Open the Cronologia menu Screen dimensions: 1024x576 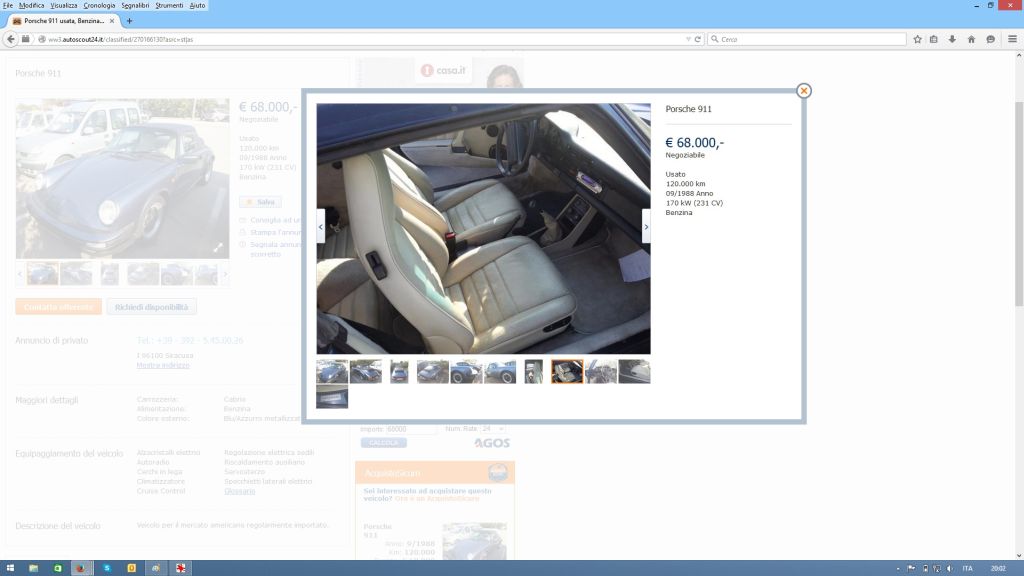(x=99, y=5)
